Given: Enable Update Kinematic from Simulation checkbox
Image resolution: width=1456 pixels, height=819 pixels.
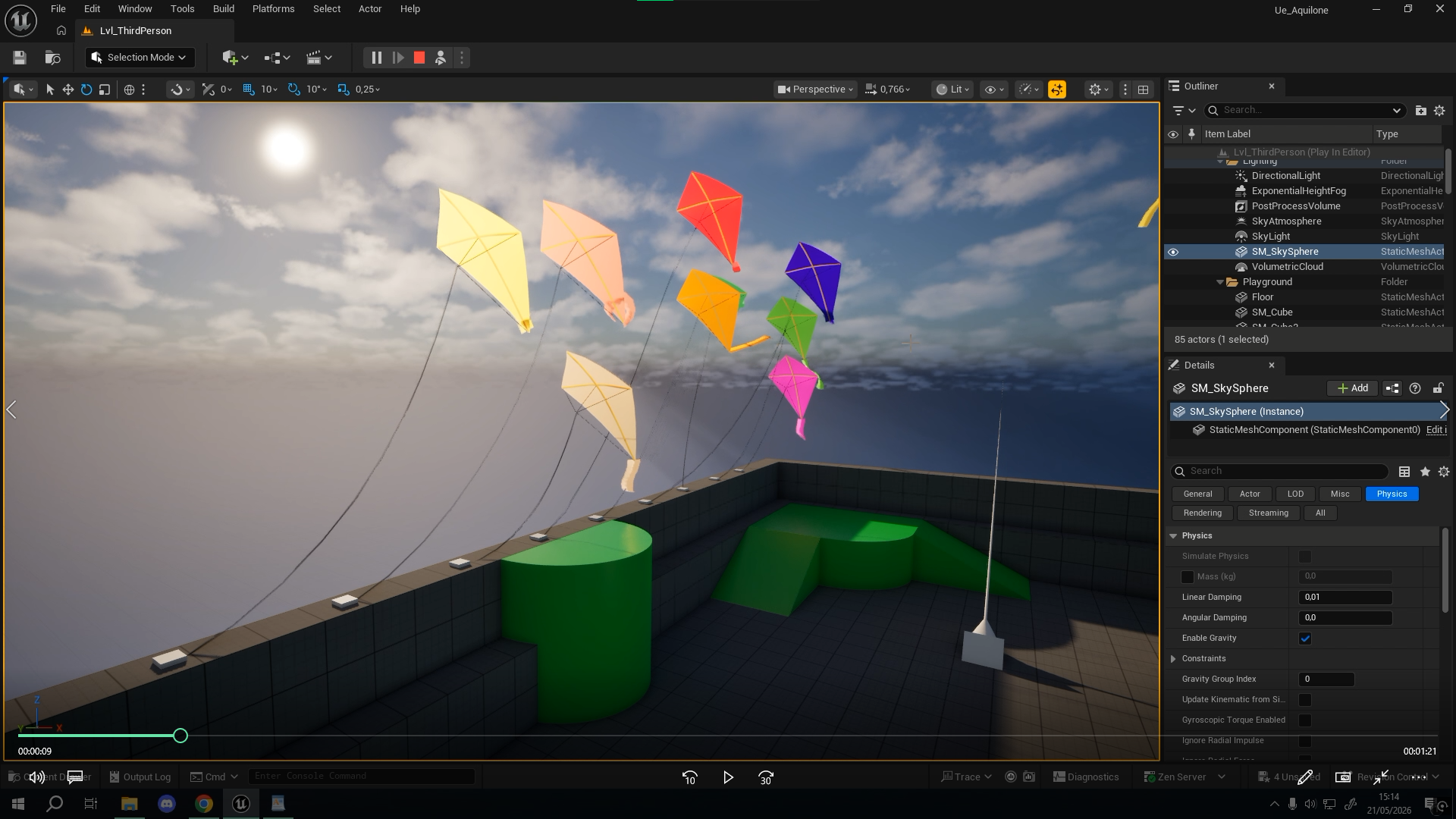Looking at the screenshot, I should click(x=1305, y=700).
